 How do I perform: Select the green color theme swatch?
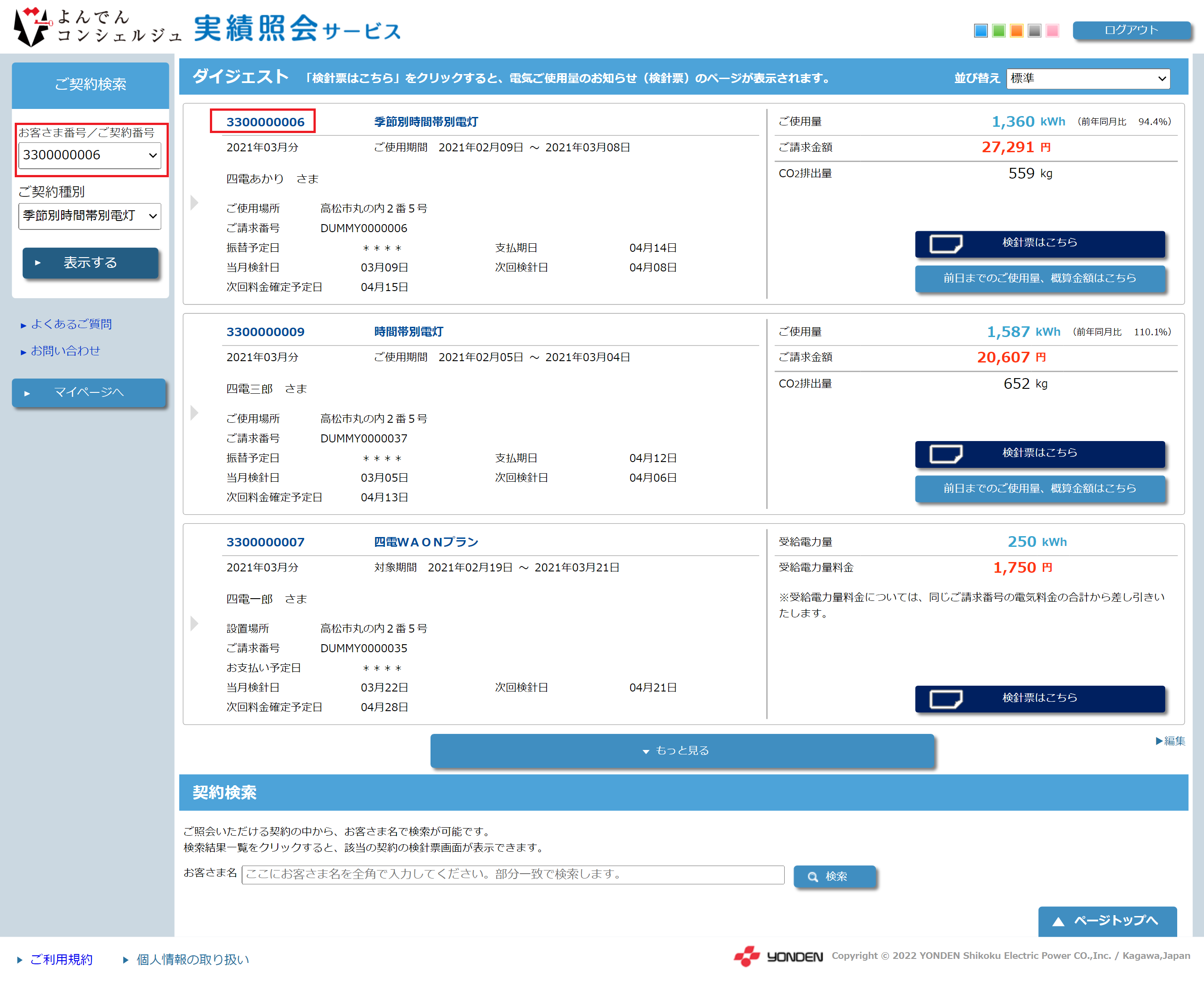(x=999, y=30)
